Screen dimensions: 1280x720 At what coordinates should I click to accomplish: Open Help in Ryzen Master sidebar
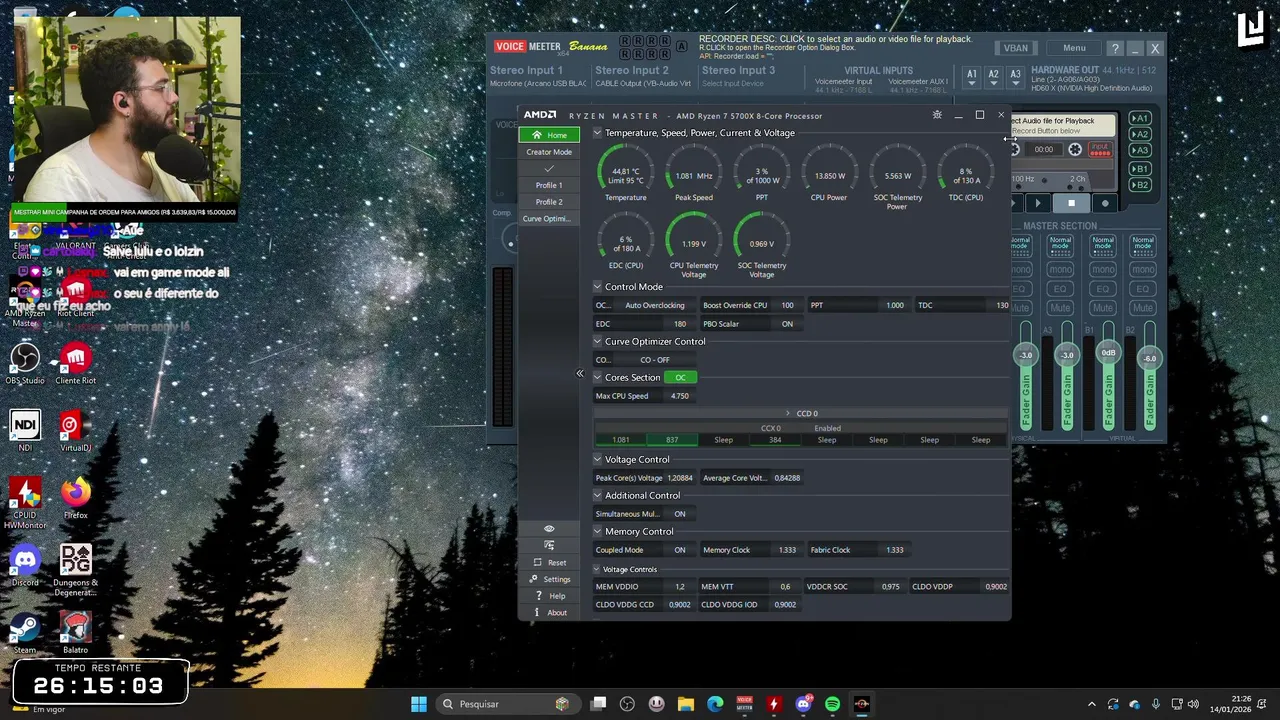(x=549, y=596)
